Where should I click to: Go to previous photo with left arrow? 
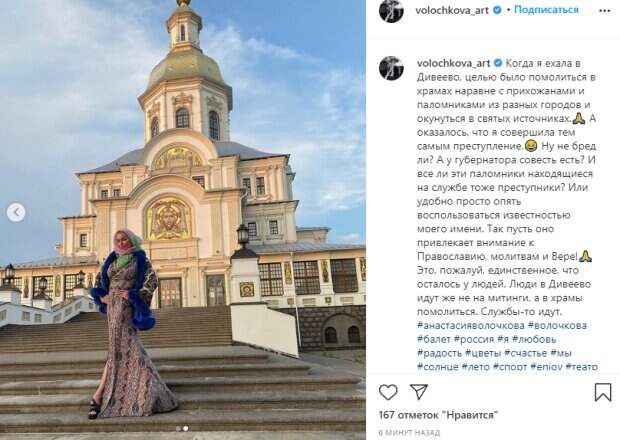point(16,212)
